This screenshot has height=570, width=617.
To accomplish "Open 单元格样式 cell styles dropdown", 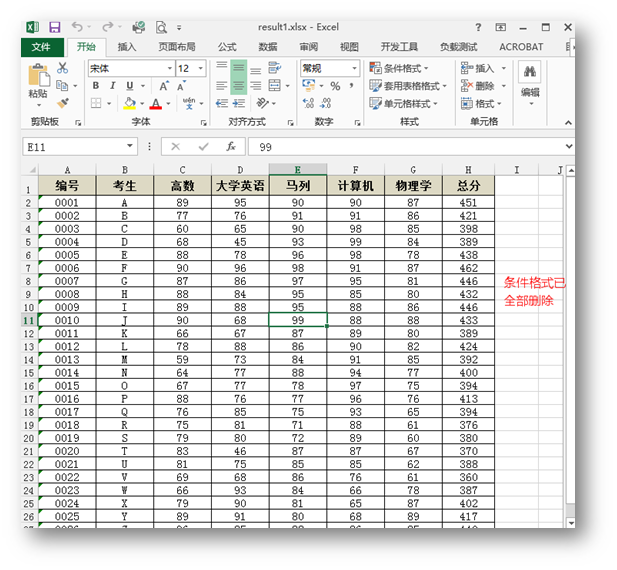I will [403, 103].
